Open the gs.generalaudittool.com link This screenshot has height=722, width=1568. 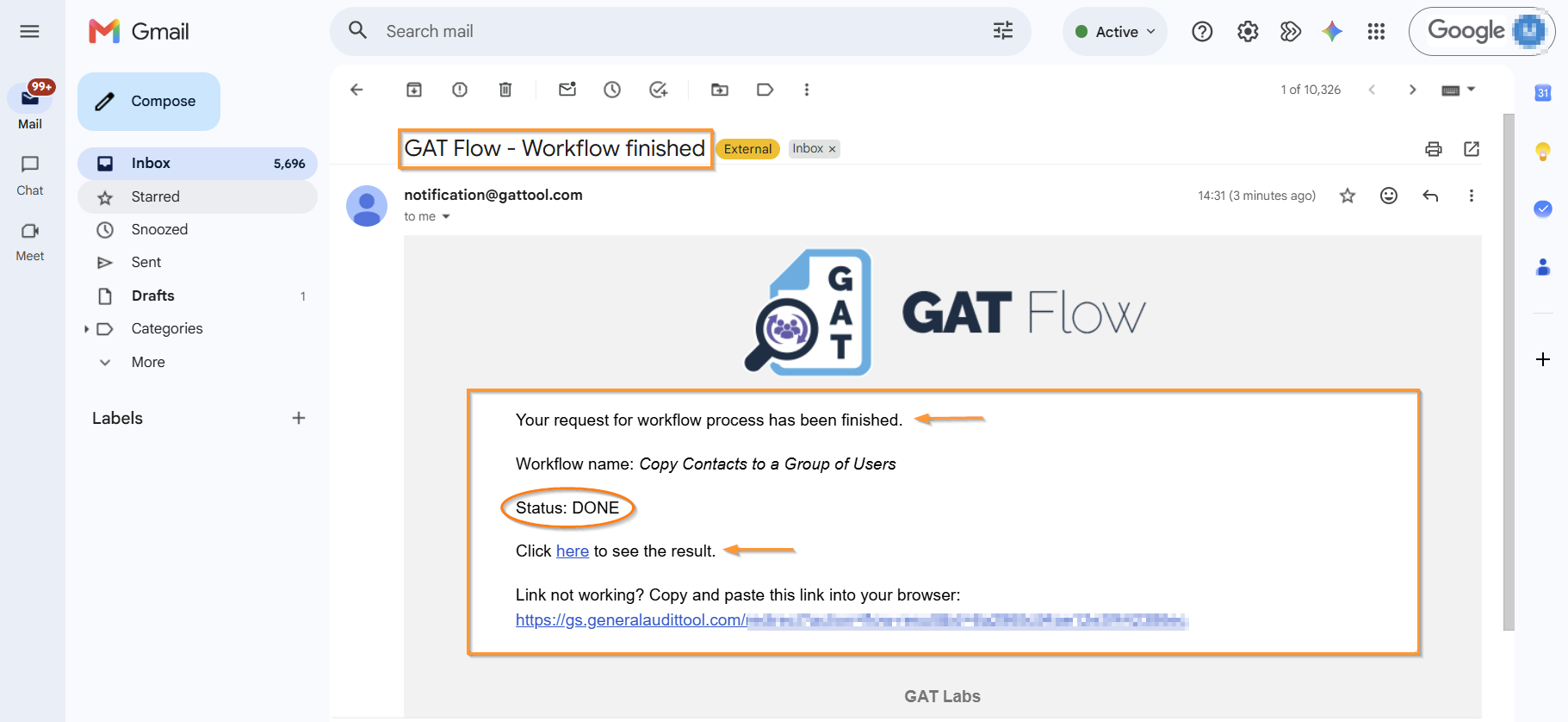(x=852, y=620)
